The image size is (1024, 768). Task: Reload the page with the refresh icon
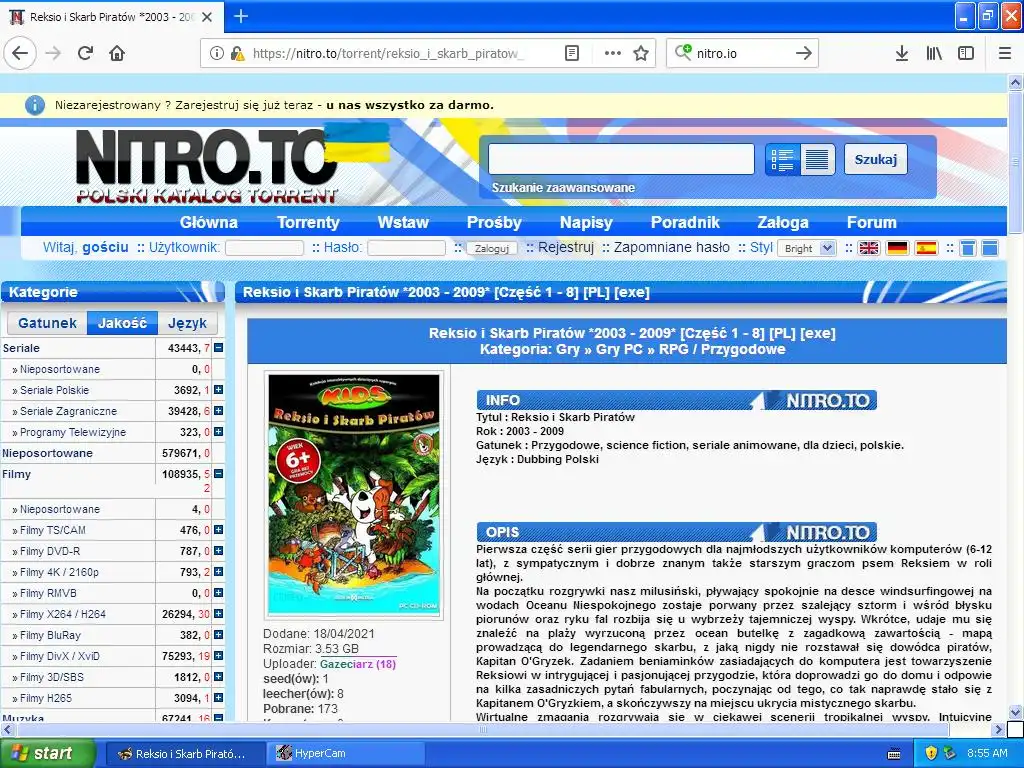click(x=85, y=53)
